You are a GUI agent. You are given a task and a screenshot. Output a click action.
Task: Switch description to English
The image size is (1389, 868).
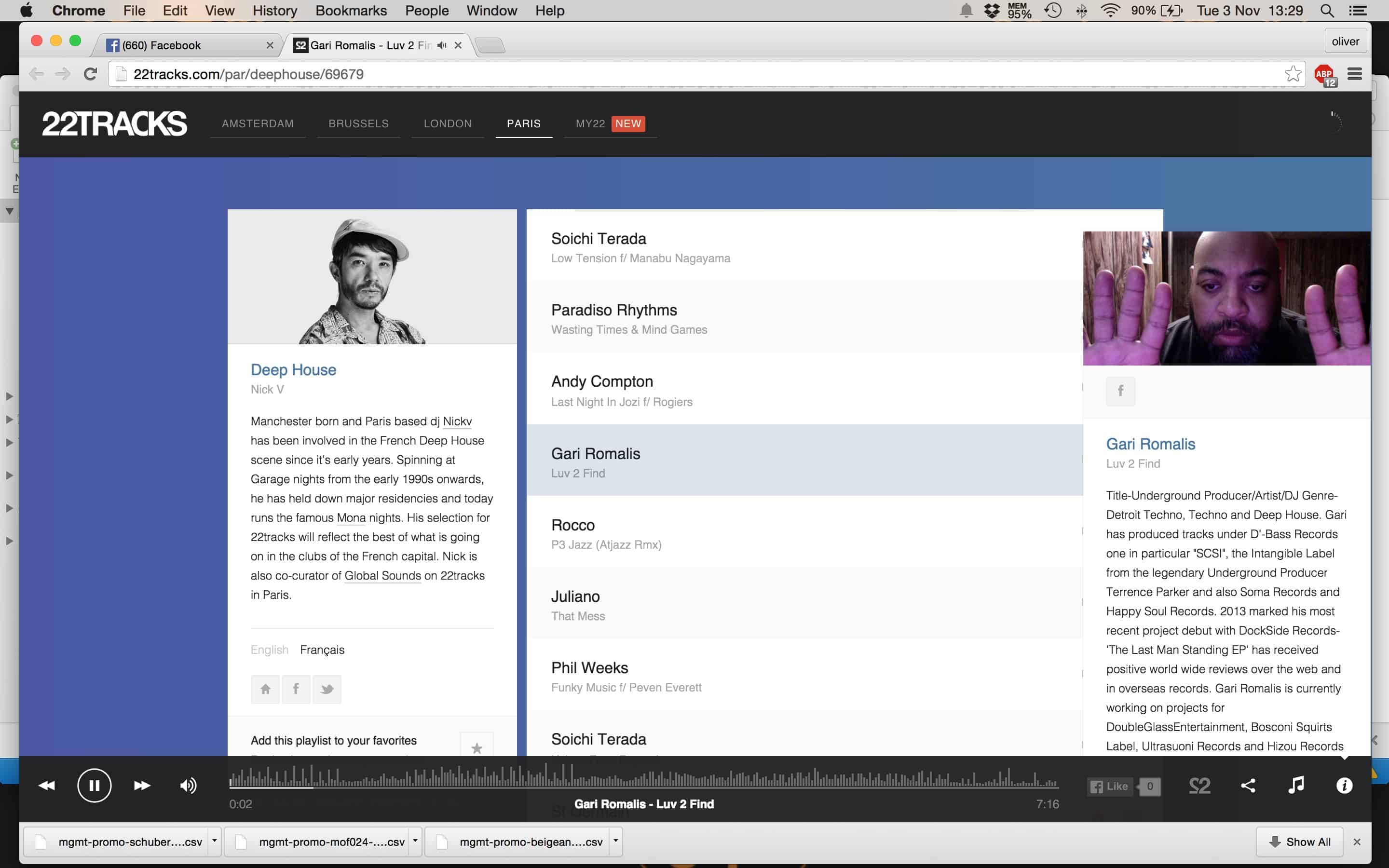click(269, 649)
